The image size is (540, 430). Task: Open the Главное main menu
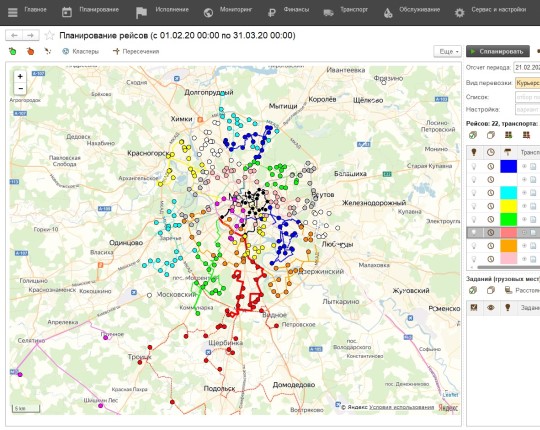tap(27, 11)
